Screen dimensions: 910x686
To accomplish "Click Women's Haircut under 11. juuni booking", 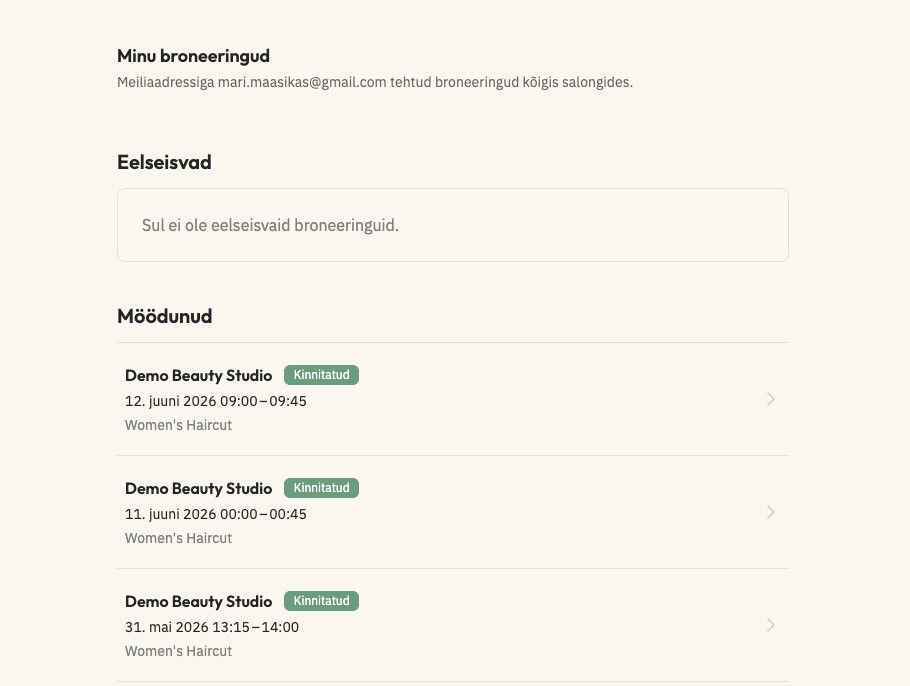I will [178, 538].
